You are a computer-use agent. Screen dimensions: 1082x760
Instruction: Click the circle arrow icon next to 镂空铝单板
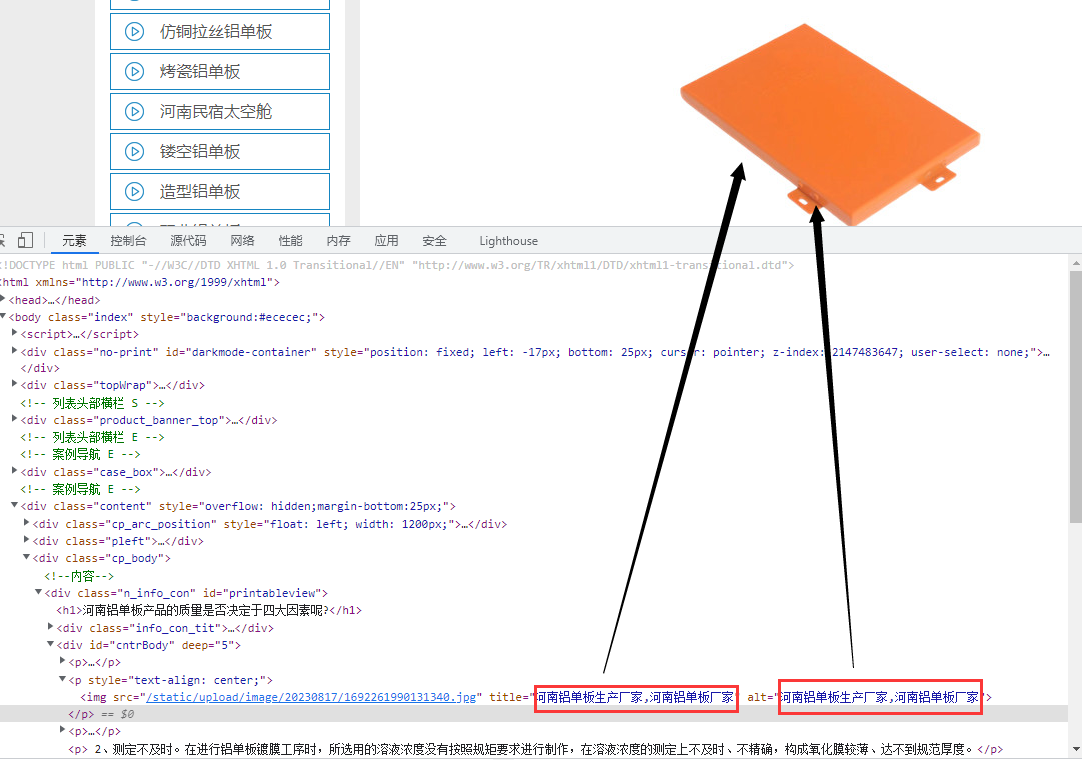[134, 152]
